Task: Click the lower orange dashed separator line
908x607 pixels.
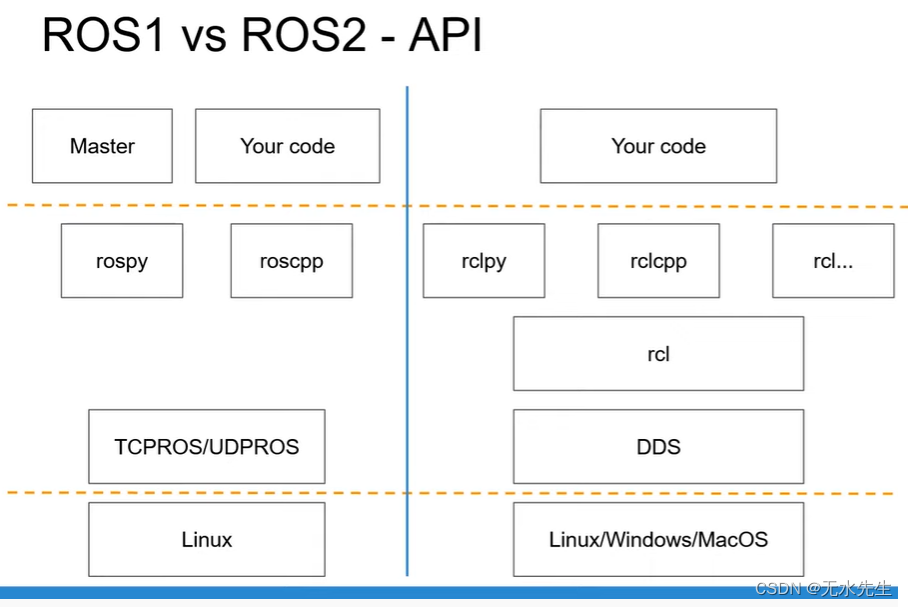Action: coord(200,492)
